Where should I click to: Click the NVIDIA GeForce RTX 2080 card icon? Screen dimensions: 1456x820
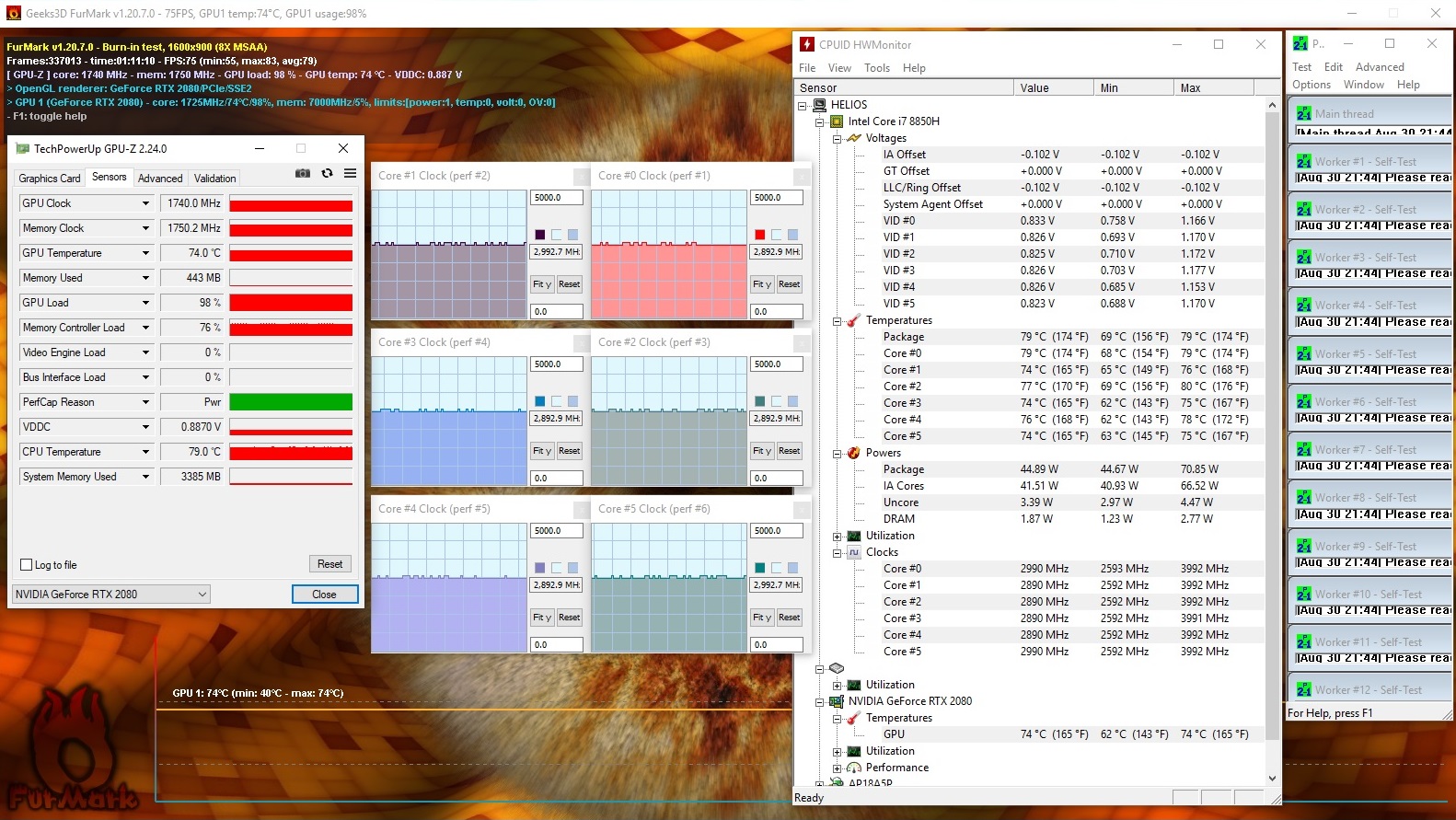837,701
